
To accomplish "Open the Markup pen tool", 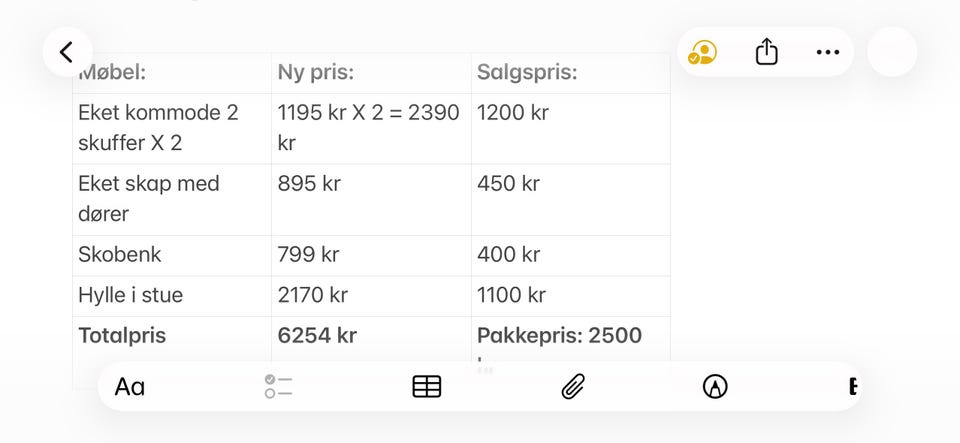I will pos(714,387).
